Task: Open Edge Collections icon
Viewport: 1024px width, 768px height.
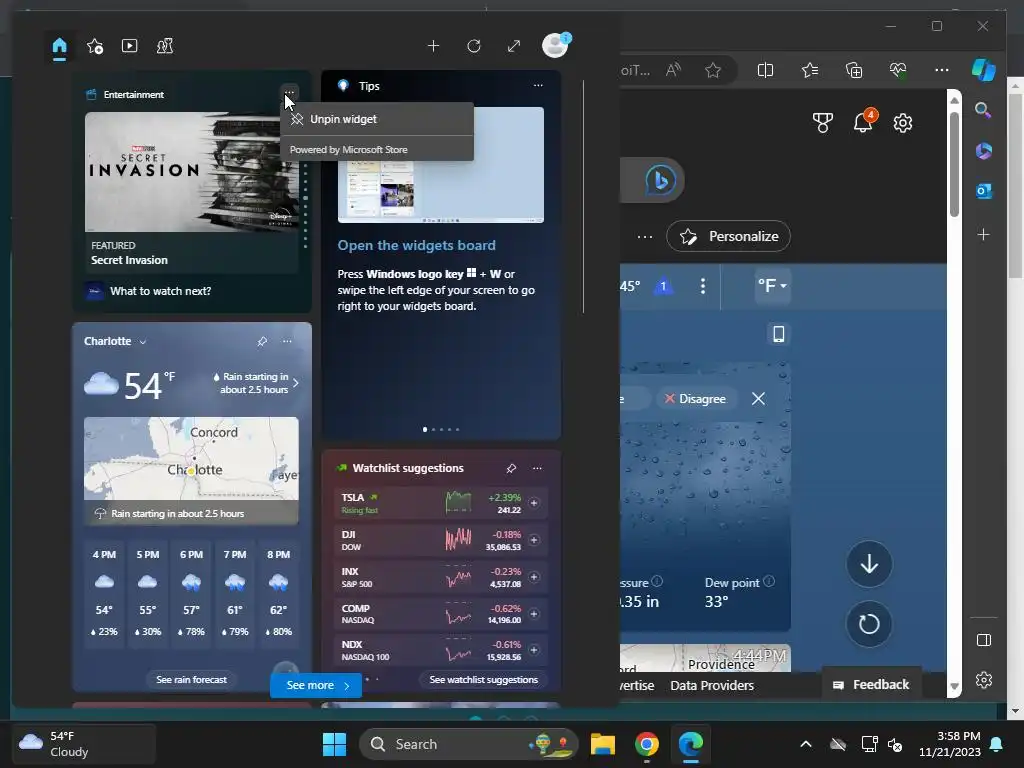Action: pyautogui.click(x=854, y=70)
